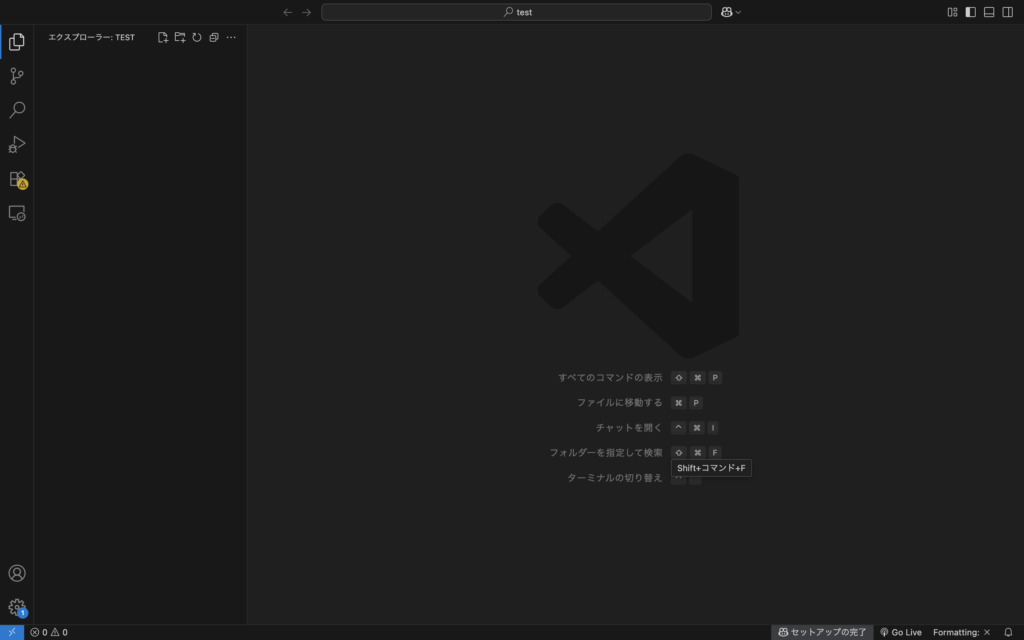The width and height of the screenshot is (1024, 640).
Task: Click 'すべてのコマンドの表示' watermark label
Action: [610, 377]
